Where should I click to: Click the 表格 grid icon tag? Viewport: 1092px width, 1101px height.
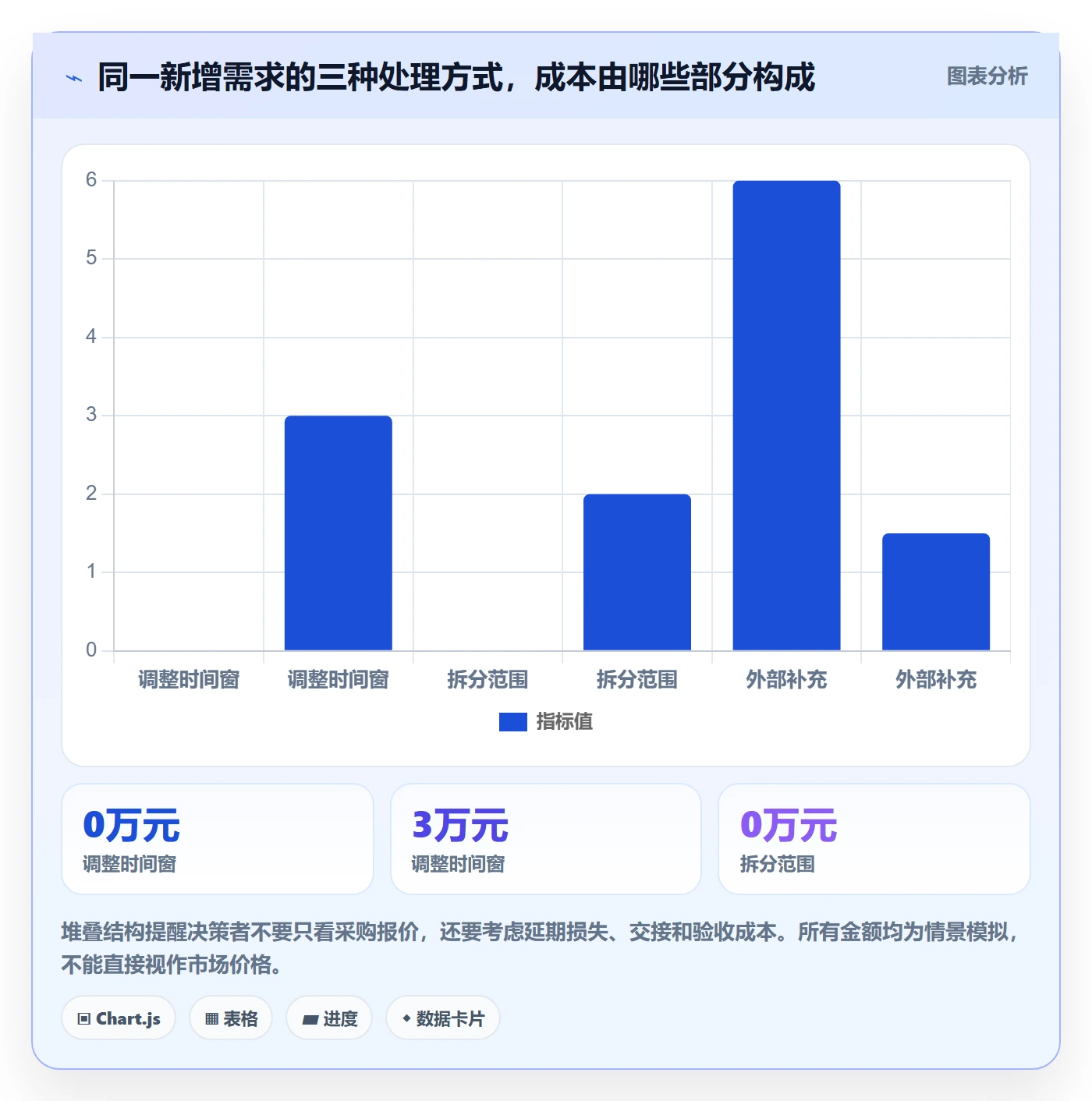[231, 1018]
